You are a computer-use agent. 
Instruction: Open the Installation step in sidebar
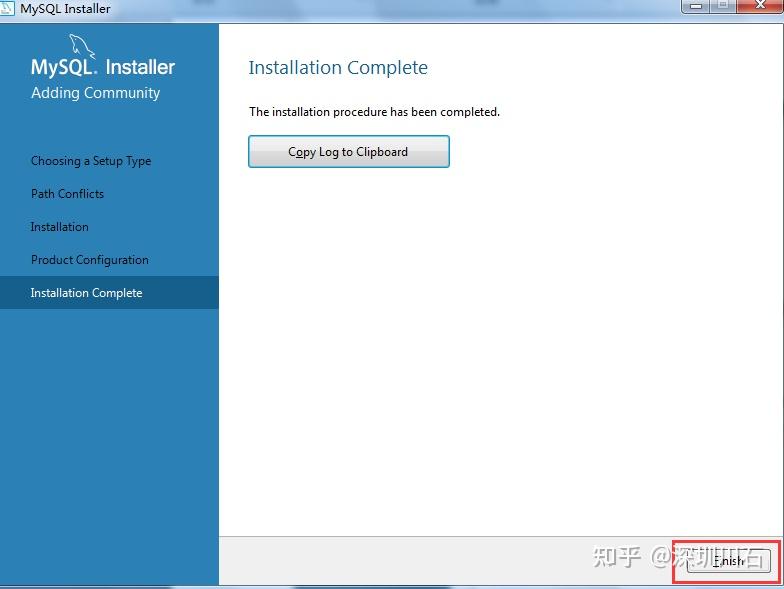click(x=60, y=227)
